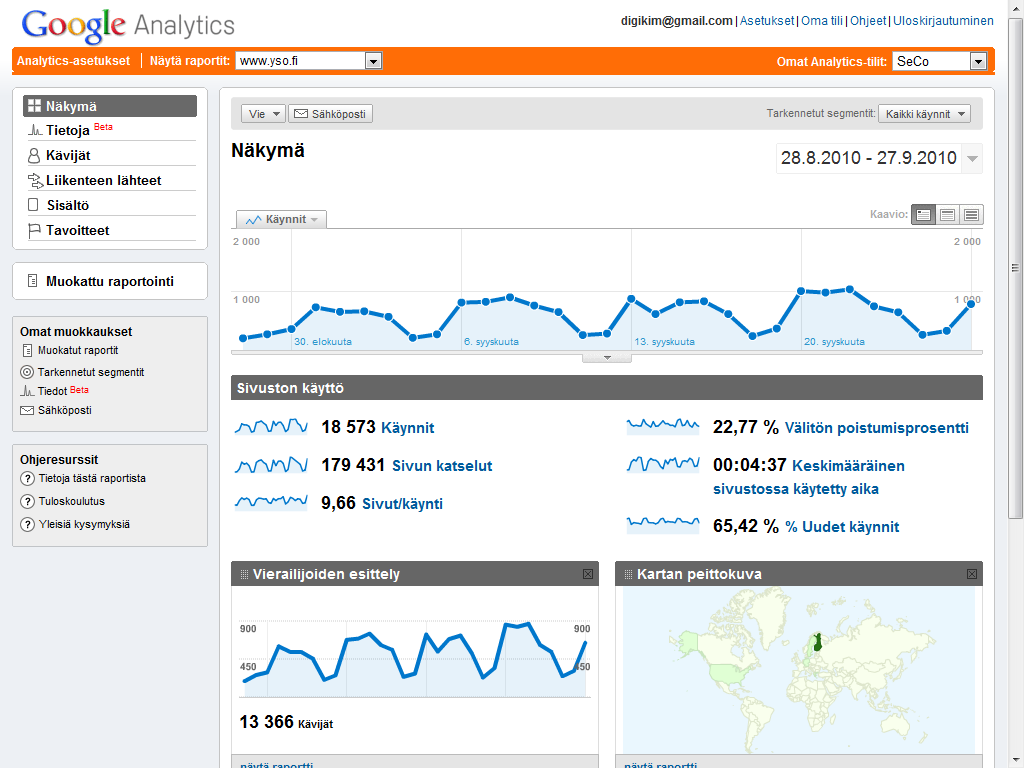The height and width of the screenshot is (768, 1024).
Task: Select the second Kaavio chart view icon
Action: [x=948, y=214]
